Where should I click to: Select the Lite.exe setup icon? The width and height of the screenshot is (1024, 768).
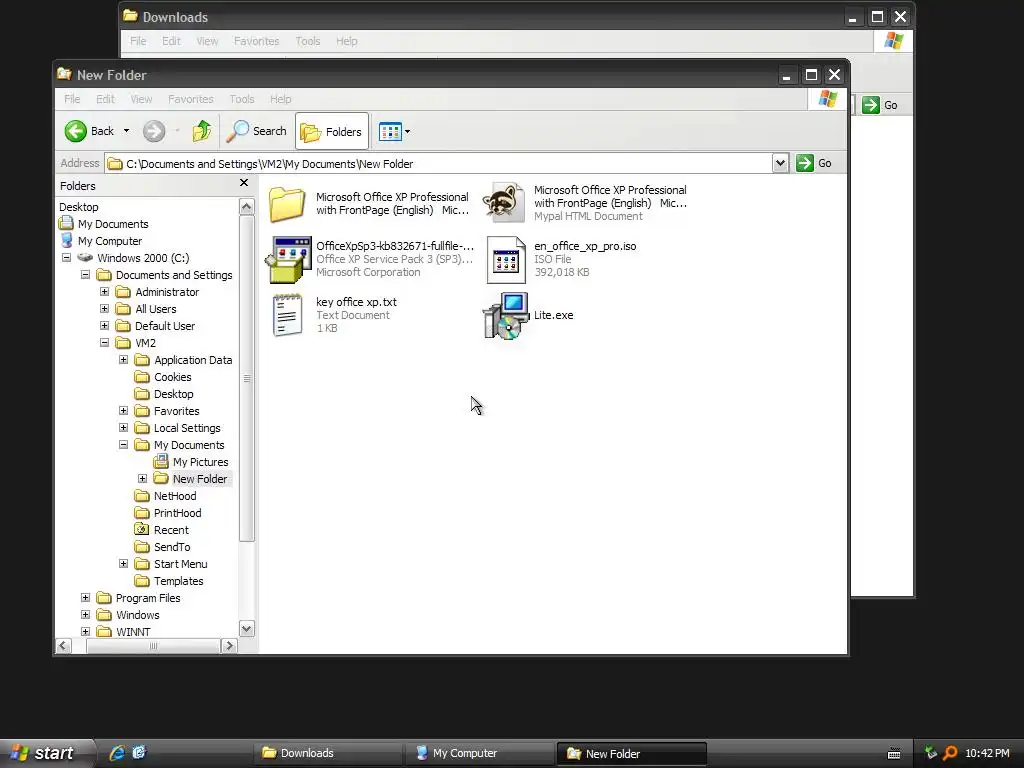click(505, 316)
